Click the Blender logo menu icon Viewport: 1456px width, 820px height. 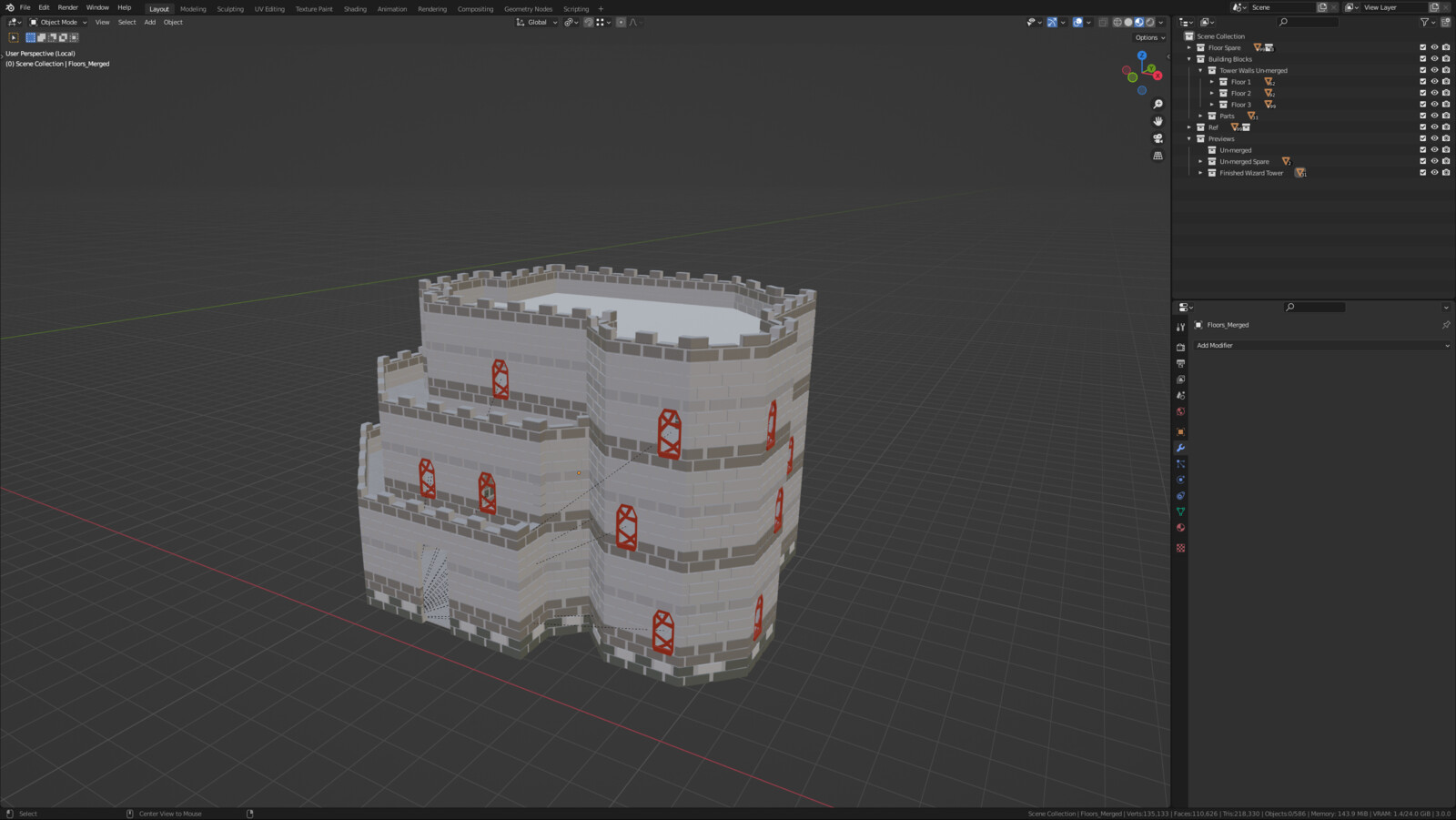coord(10,7)
